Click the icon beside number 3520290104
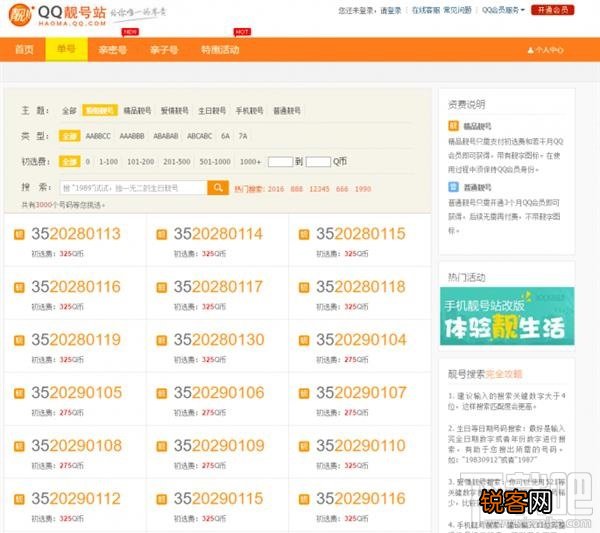The width and height of the screenshot is (600, 533). click(x=304, y=340)
